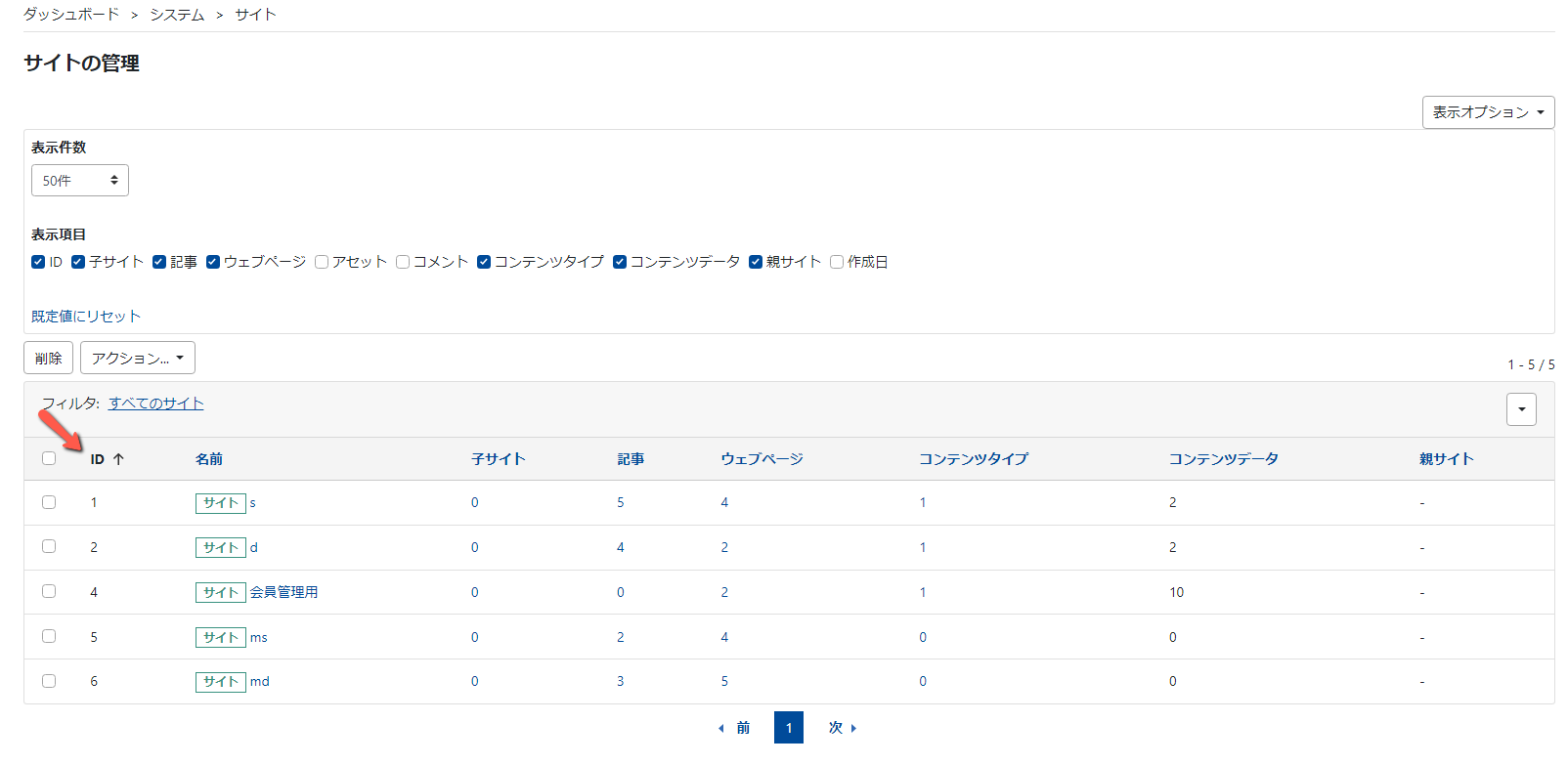Click the サイト badge for site md
The image size is (1568, 765).
point(220,682)
